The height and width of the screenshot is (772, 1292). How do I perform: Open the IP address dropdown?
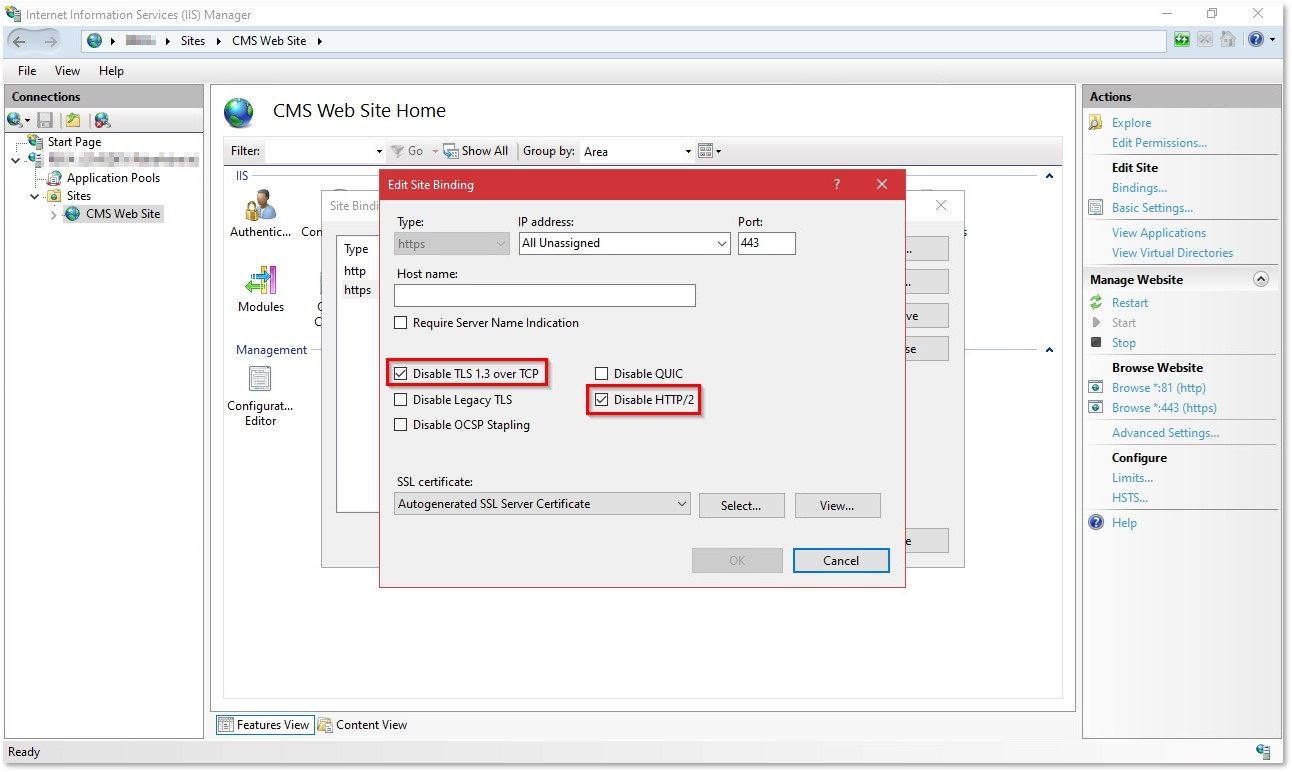pyautogui.click(x=722, y=243)
